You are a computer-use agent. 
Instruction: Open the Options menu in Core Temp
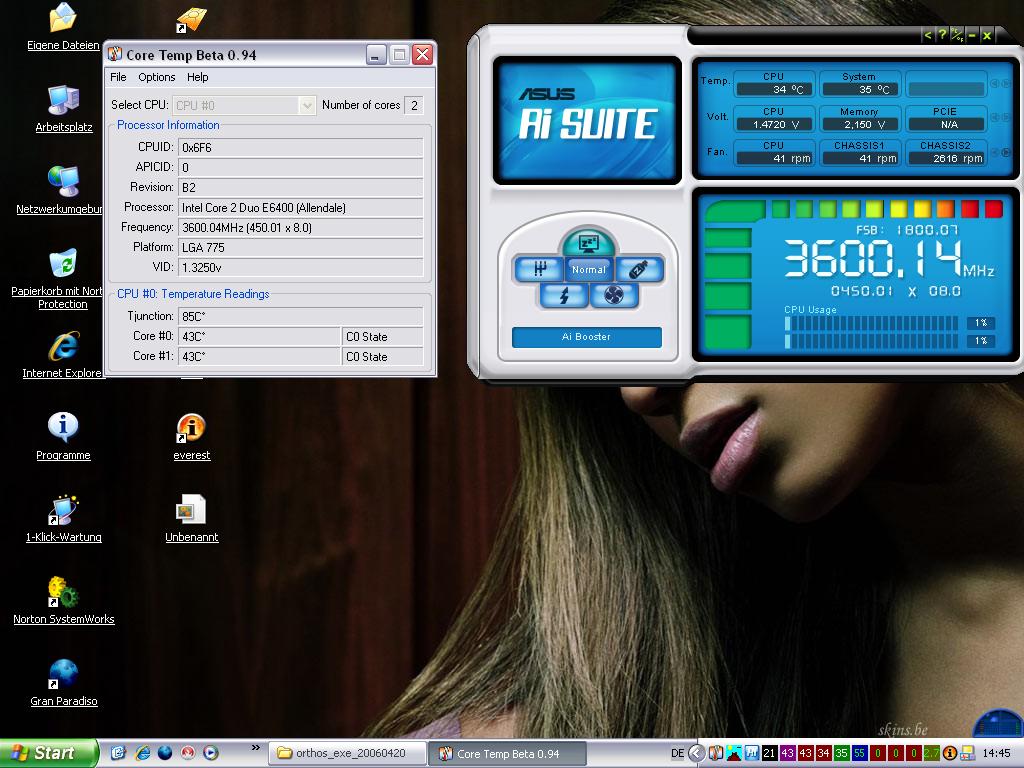[157, 77]
